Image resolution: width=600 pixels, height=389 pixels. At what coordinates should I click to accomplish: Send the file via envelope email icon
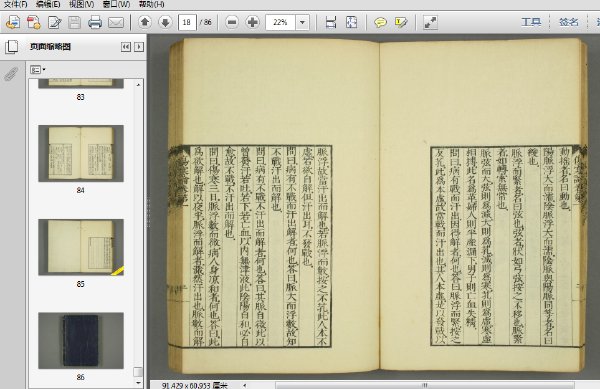(116, 23)
